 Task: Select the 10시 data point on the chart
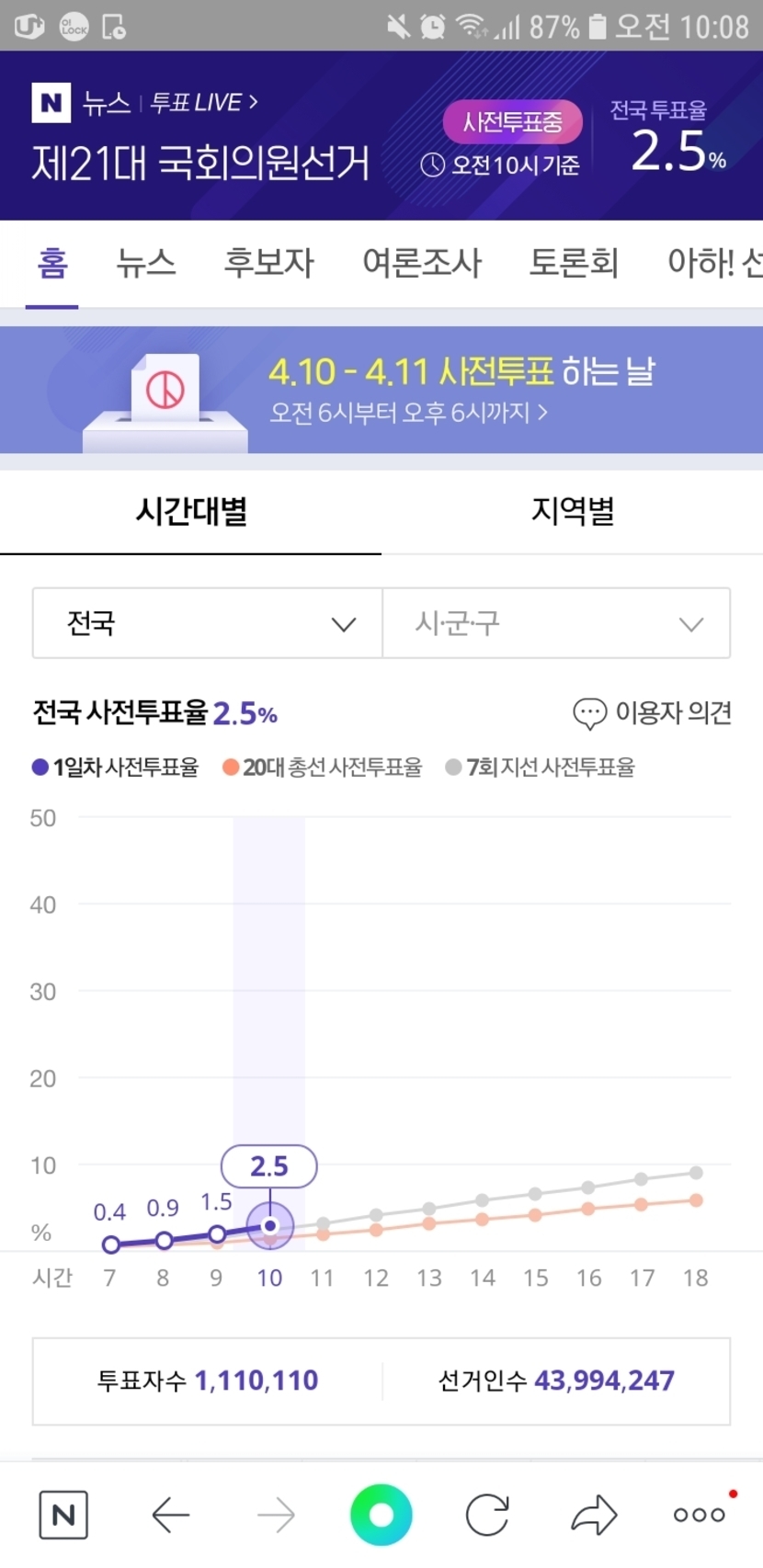[269, 1225]
